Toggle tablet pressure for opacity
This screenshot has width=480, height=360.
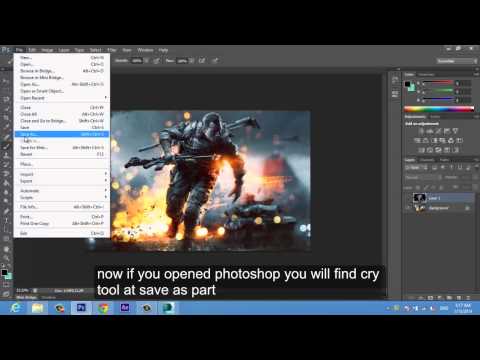tap(156, 61)
